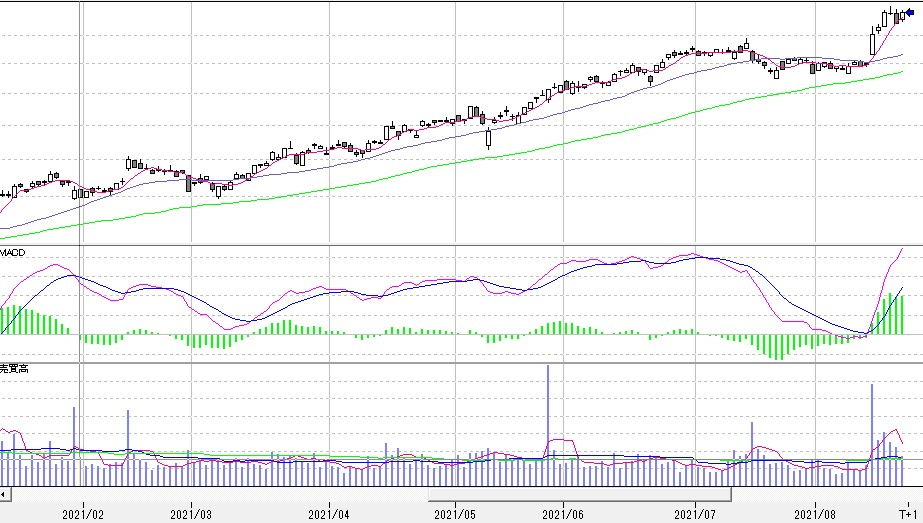Click the 2021/06 date axis label

[x=563, y=514]
